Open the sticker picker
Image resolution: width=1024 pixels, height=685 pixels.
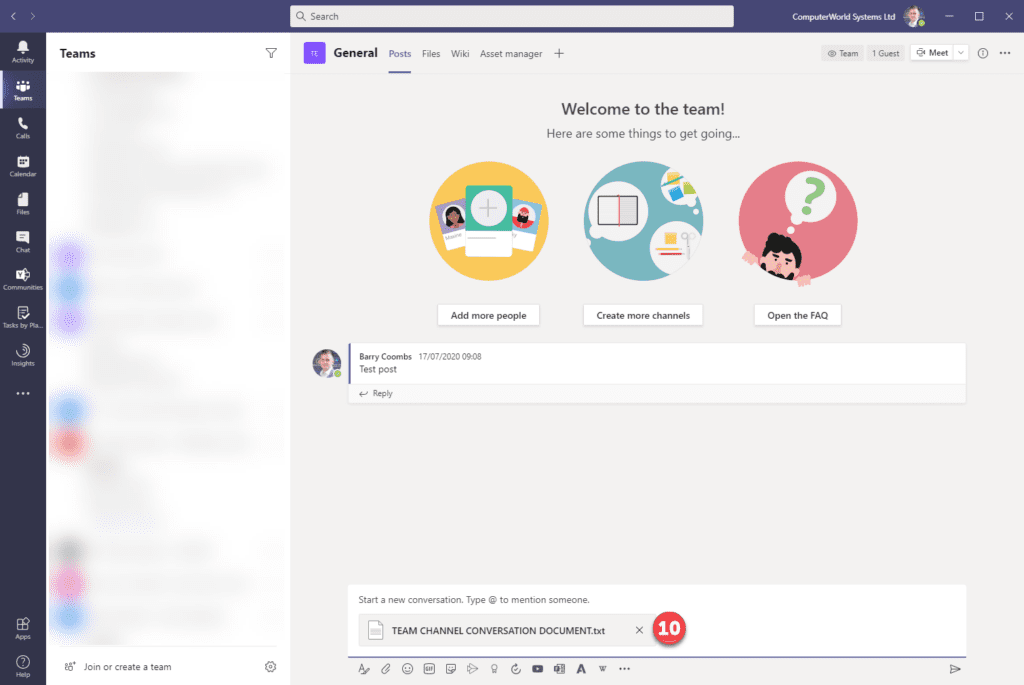[x=451, y=669]
